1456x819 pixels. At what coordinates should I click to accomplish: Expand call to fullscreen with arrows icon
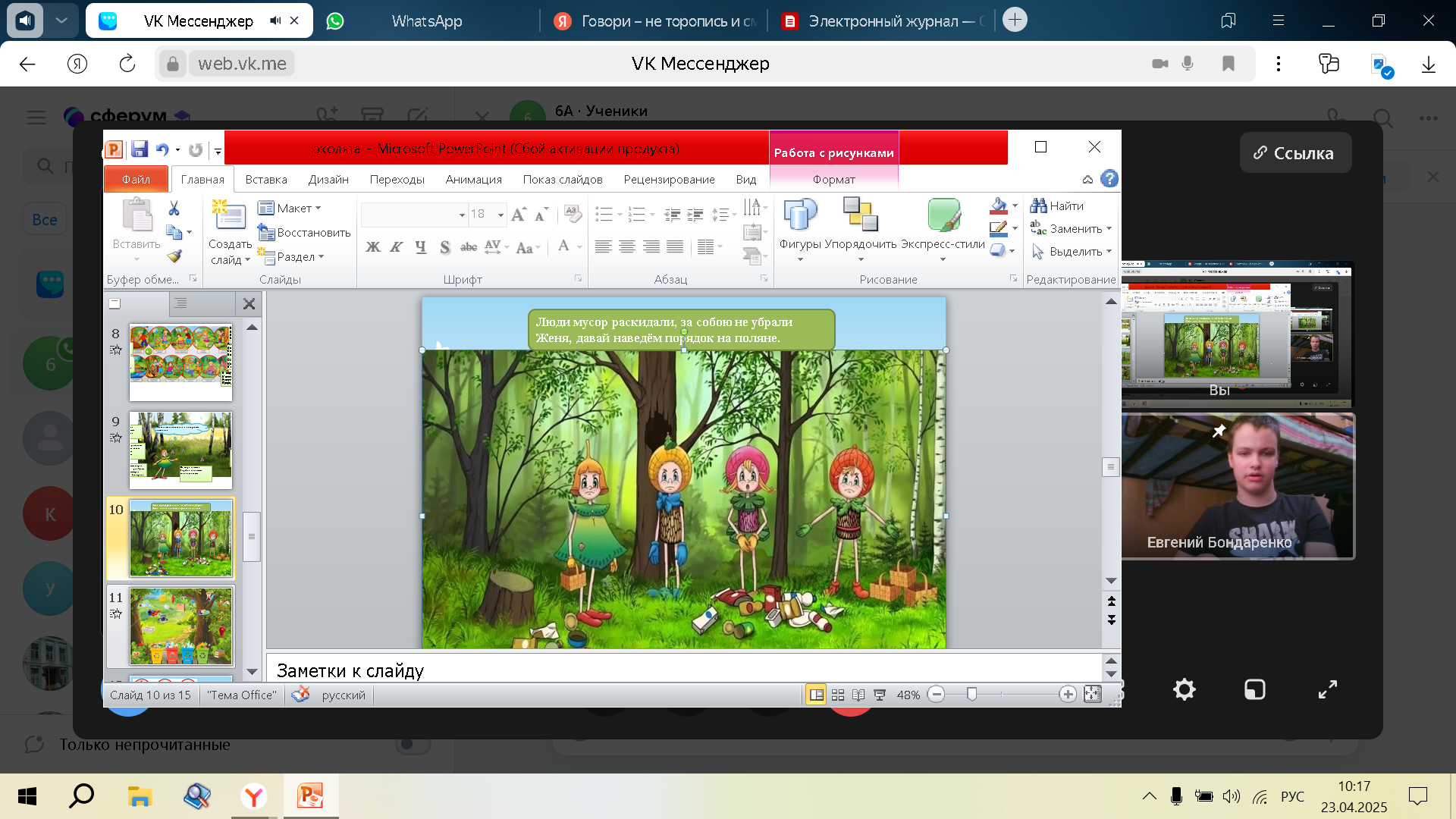coord(1327,689)
